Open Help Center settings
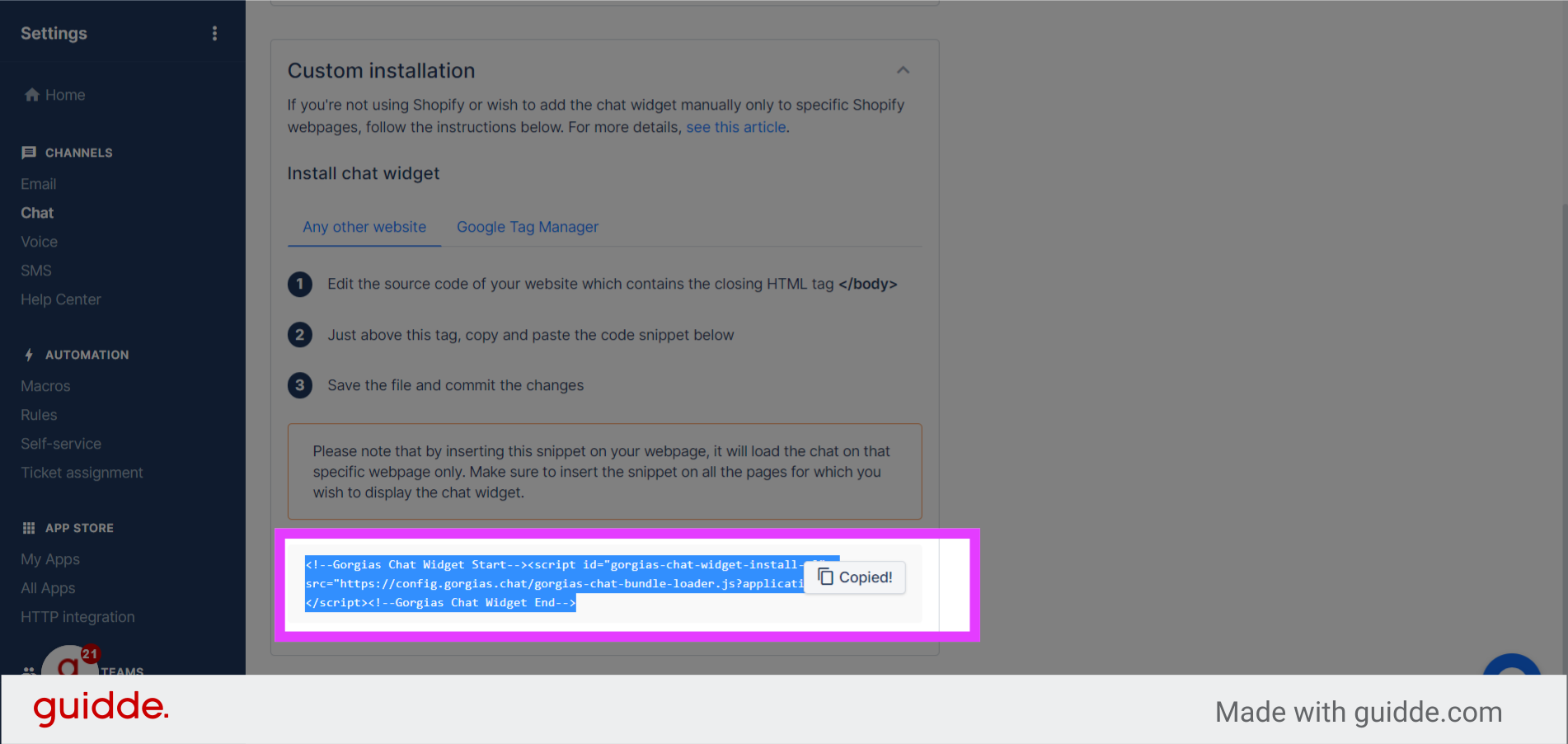Viewport: 1568px width, 744px height. (61, 299)
